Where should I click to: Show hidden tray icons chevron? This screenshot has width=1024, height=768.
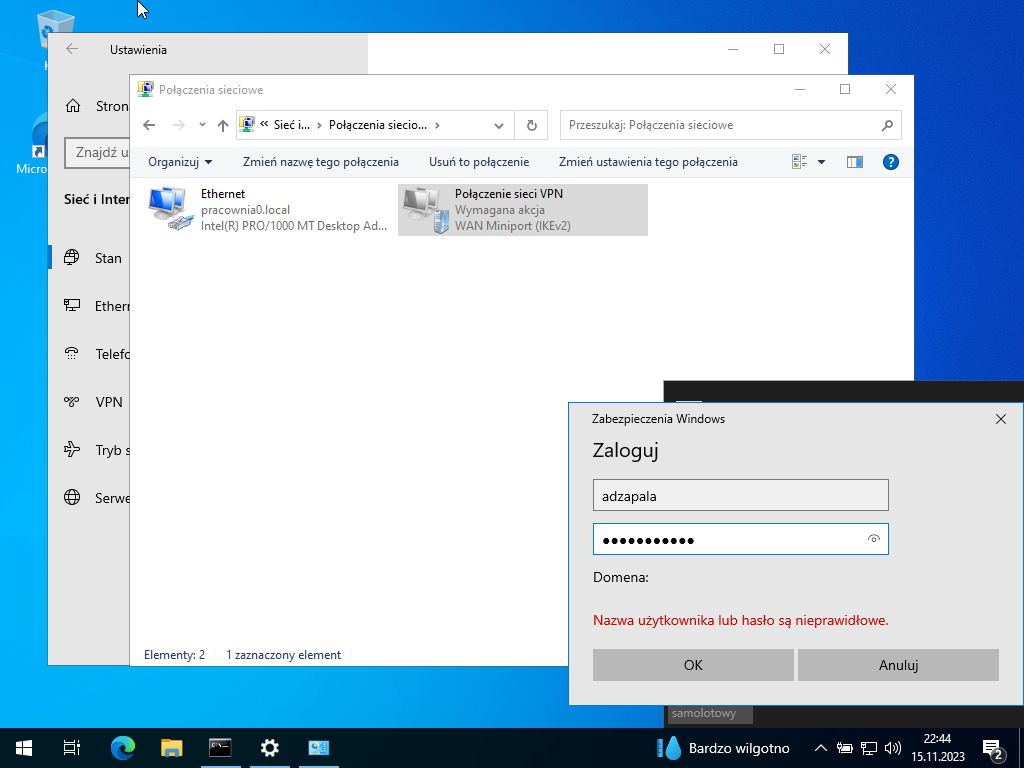(821, 748)
